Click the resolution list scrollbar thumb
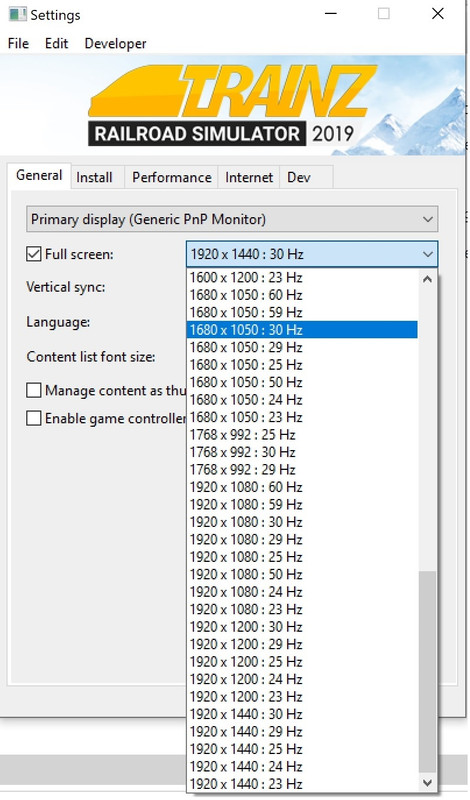 [428, 672]
